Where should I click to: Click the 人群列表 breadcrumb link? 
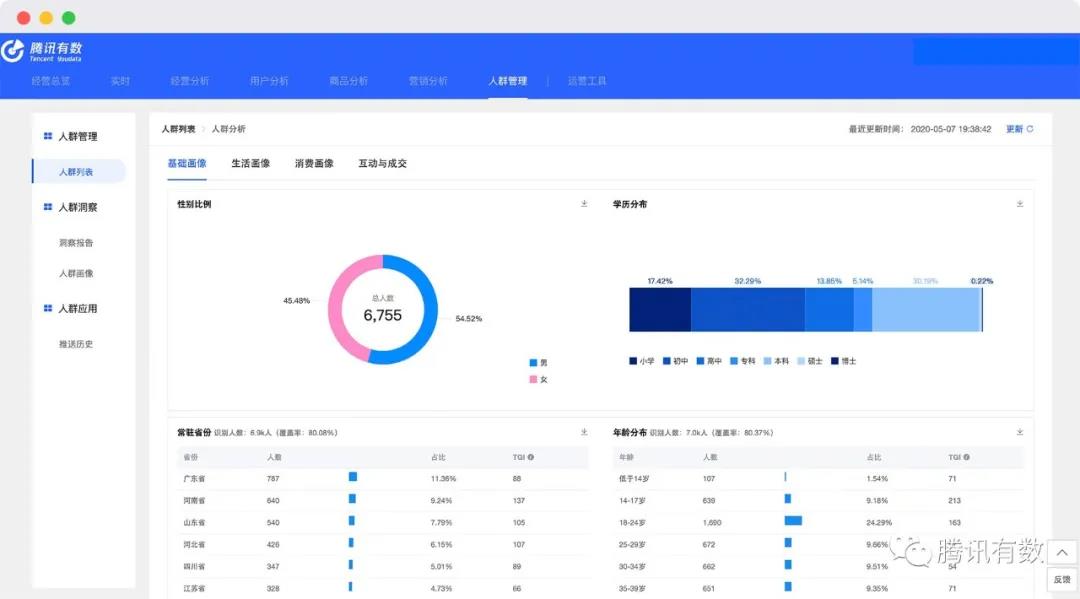178,129
